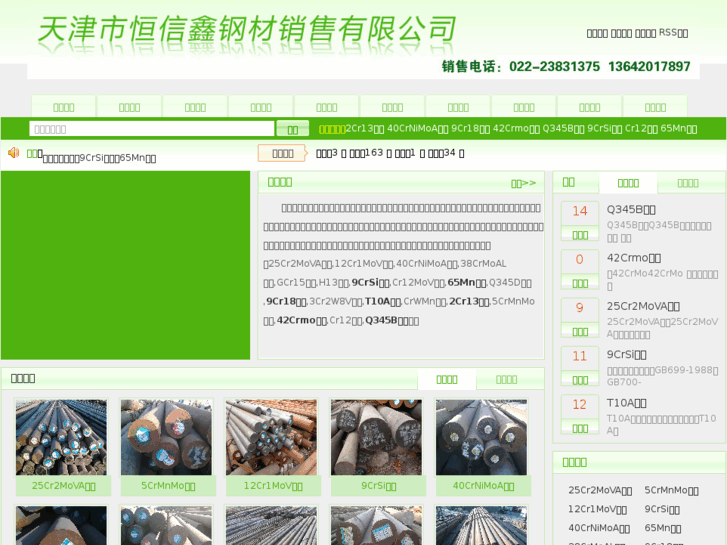The height and width of the screenshot is (545, 727).
Task: Open Q345B keyword link in the green bar
Action: 563,128
